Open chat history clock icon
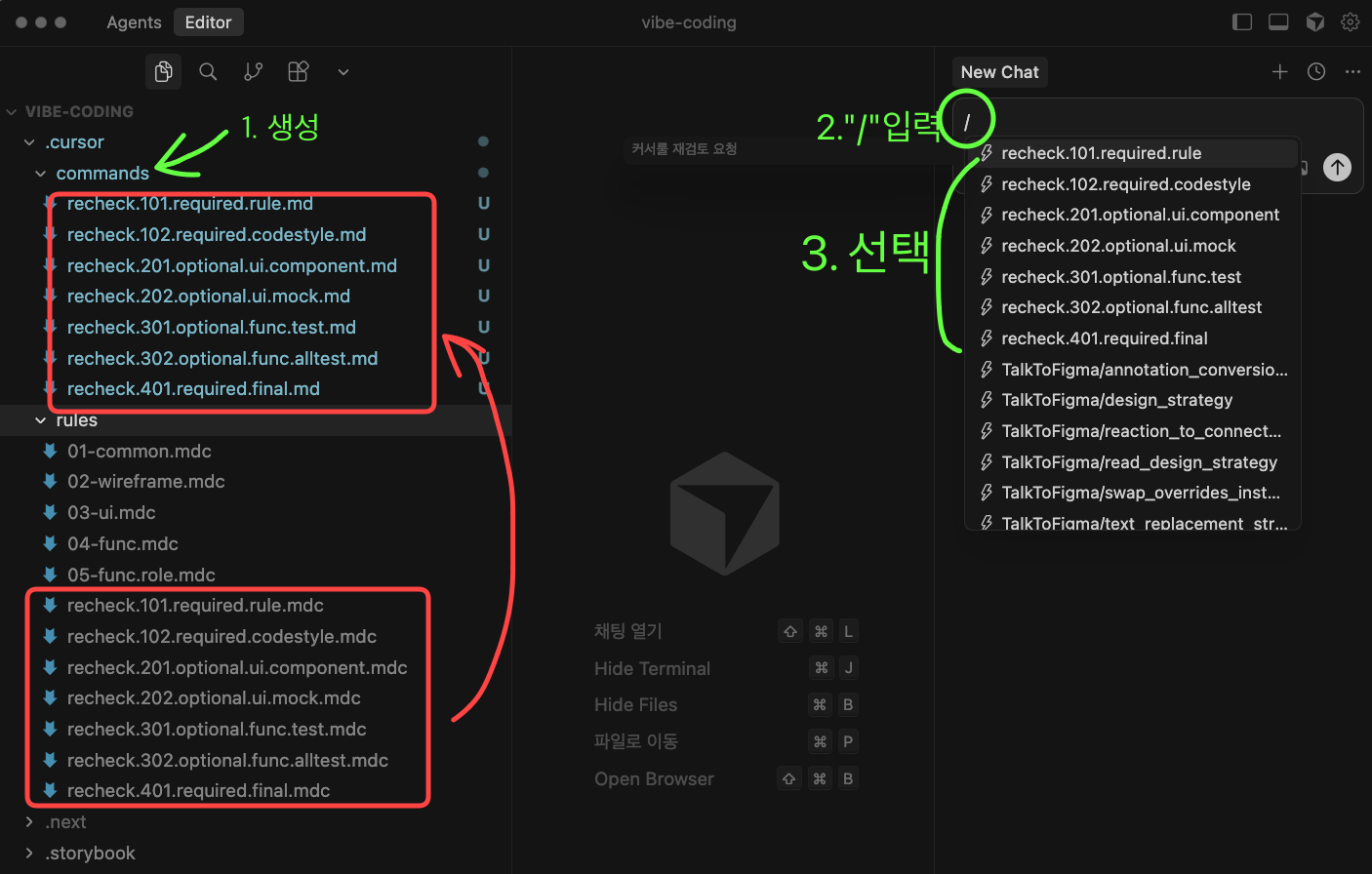 click(x=1316, y=71)
